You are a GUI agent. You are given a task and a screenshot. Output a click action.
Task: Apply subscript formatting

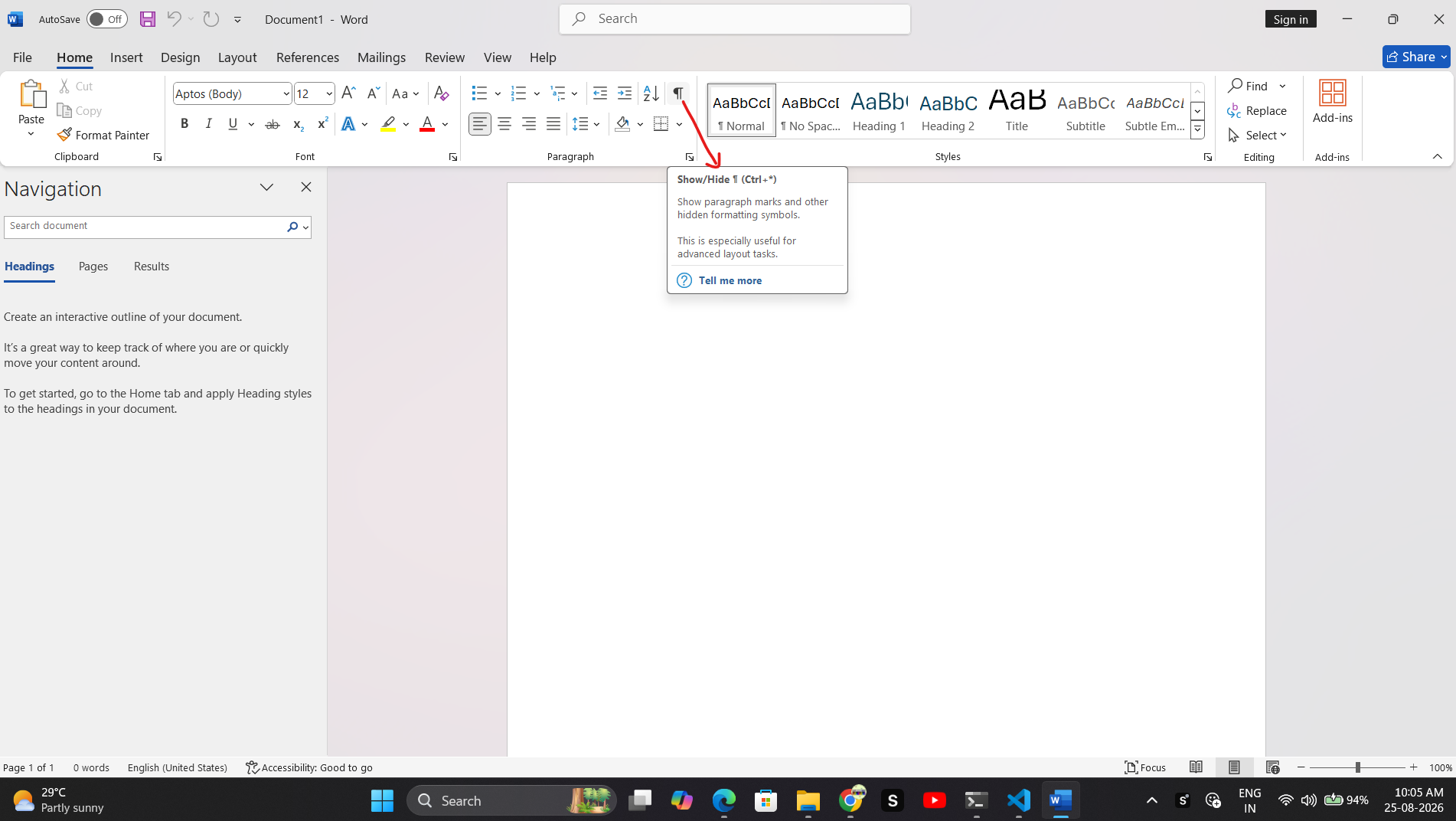coord(298,124)
